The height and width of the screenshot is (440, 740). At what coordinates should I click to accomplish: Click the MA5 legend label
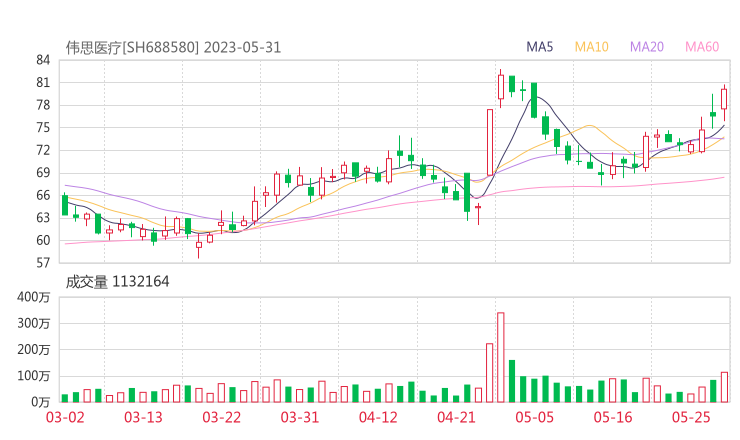[539, 47]
